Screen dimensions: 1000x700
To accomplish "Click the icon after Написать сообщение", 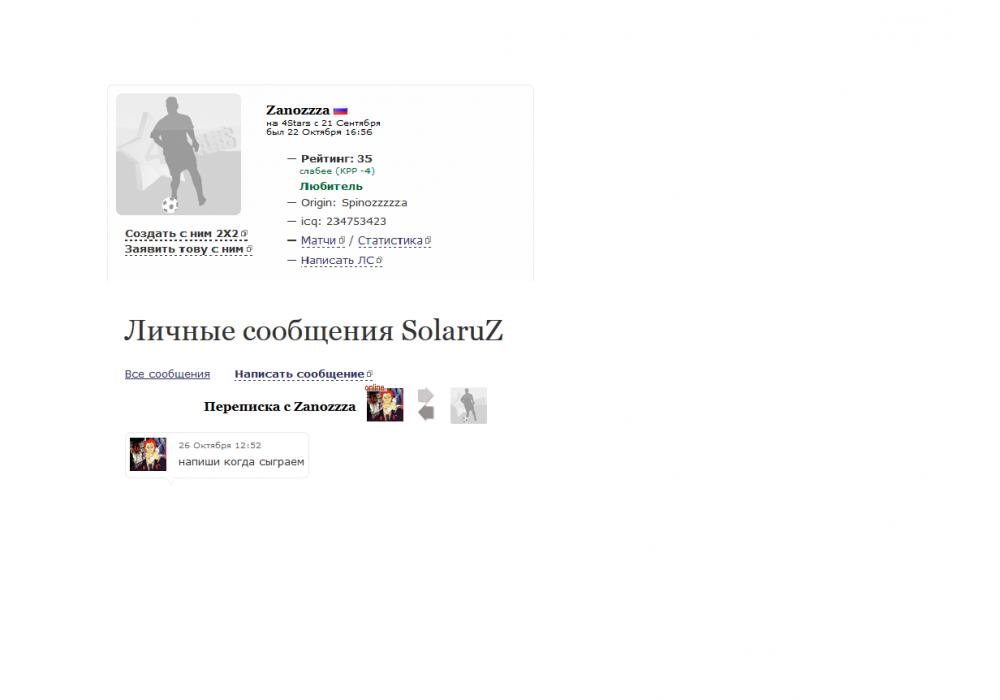I will coord(370,374).
